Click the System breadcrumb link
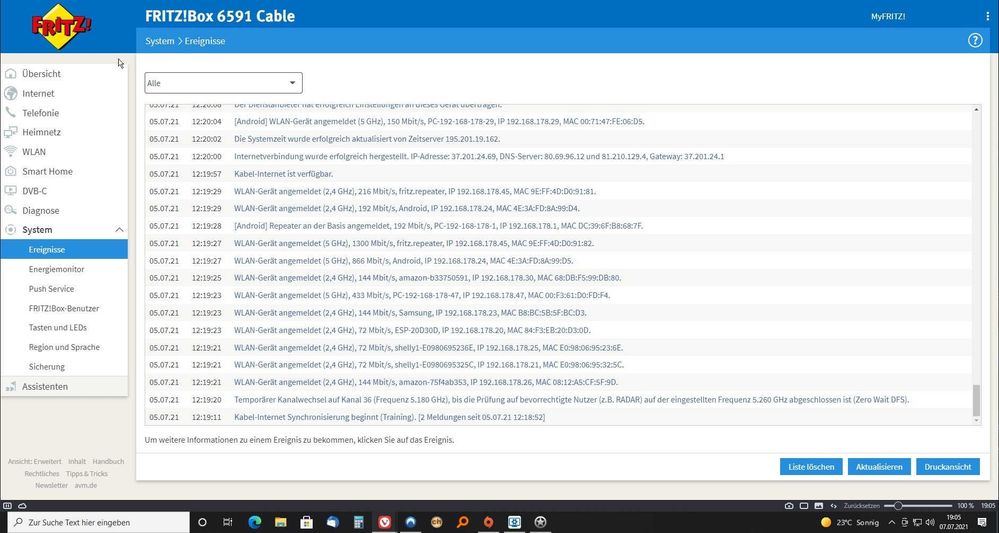 pos(159,41)
